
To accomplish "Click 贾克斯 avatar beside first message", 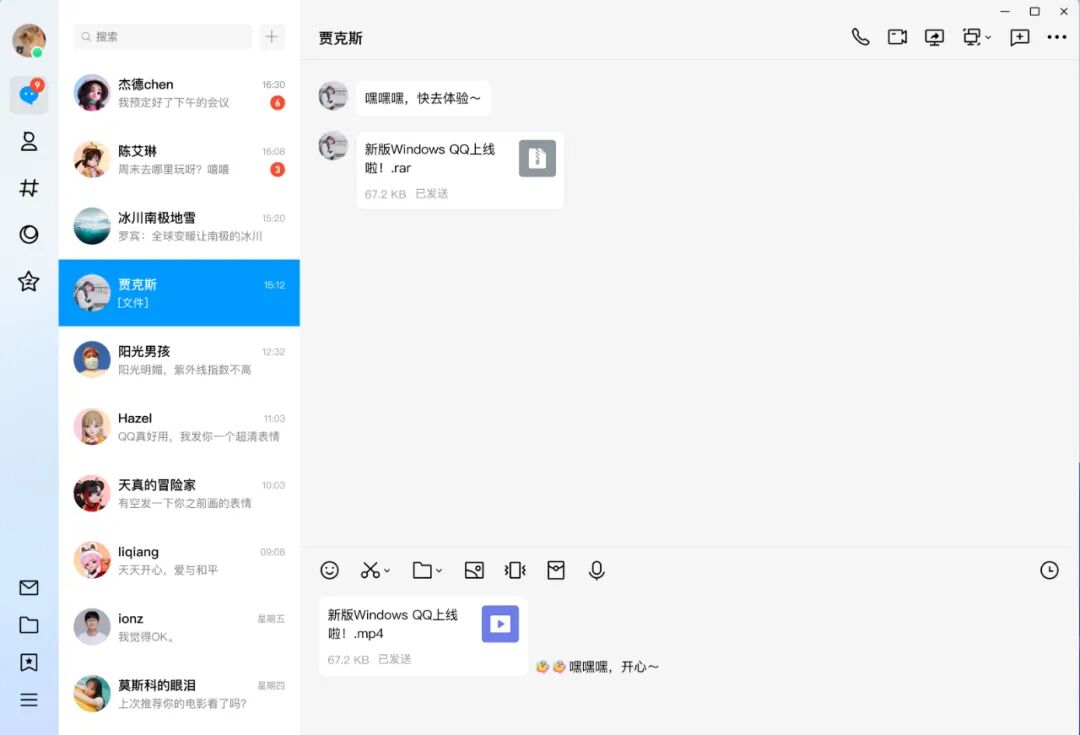I will pyautogui.click(x=333, y=96).
